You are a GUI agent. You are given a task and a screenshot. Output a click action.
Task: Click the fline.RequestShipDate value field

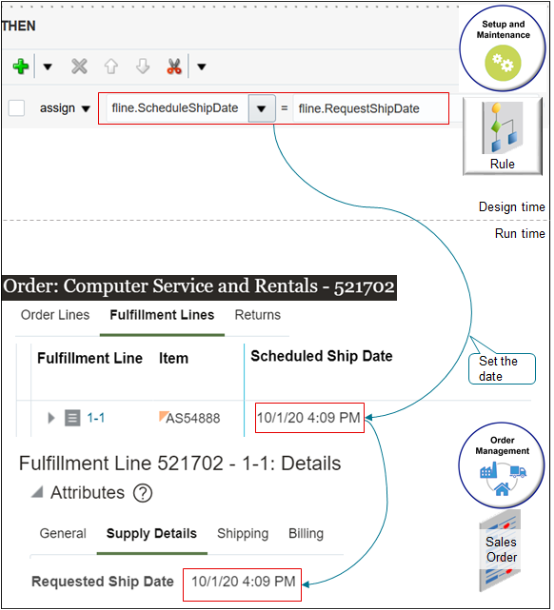pos(370,109)
